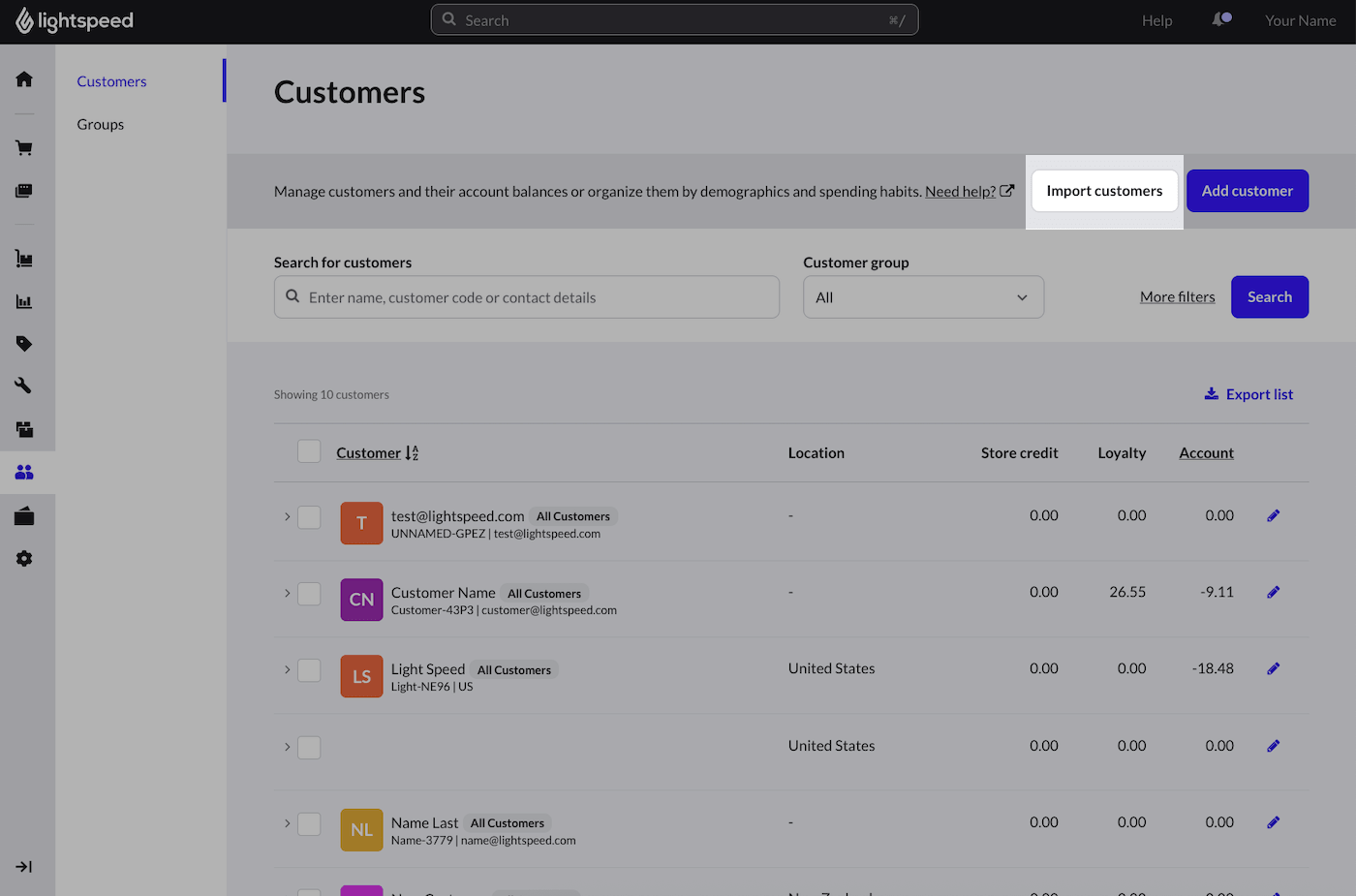The image size is (1356, 896).
Task: Open the Settings gear in the sidebar
Action: point(24,559)
